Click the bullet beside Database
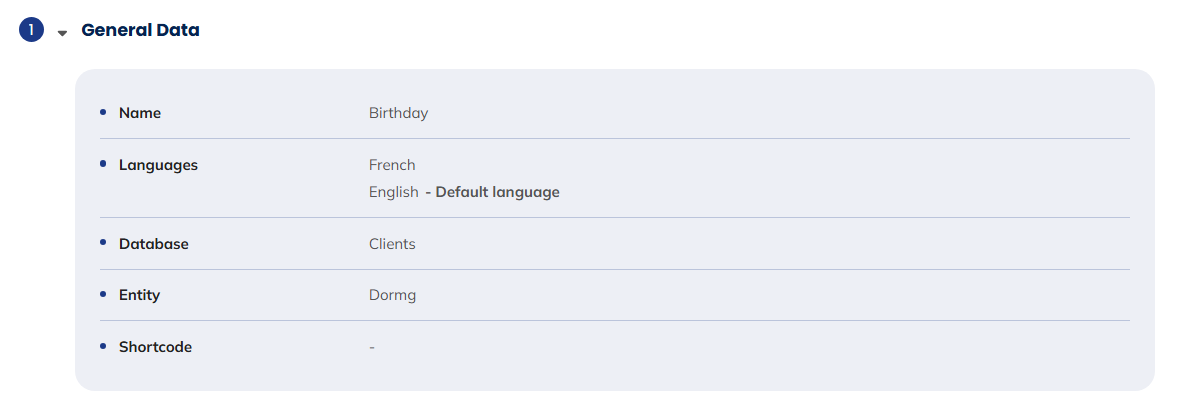 coord(103,243)
